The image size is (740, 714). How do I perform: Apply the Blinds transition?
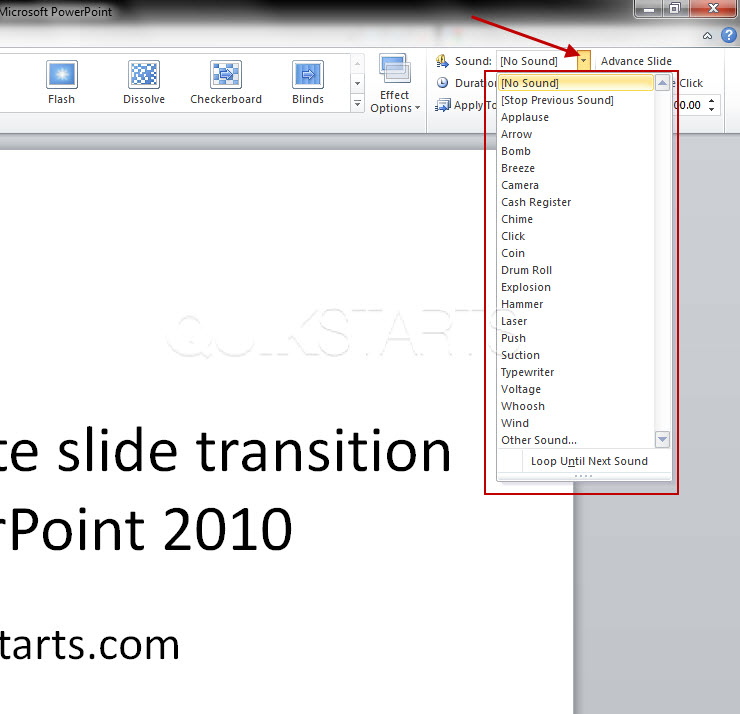coord(308,82)
